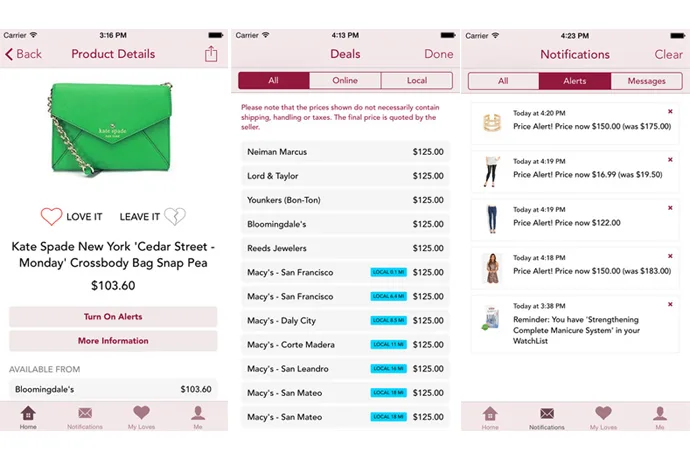Switch to the Alerts notifications tab
The image size is (690, 460).
click(575, 81)
